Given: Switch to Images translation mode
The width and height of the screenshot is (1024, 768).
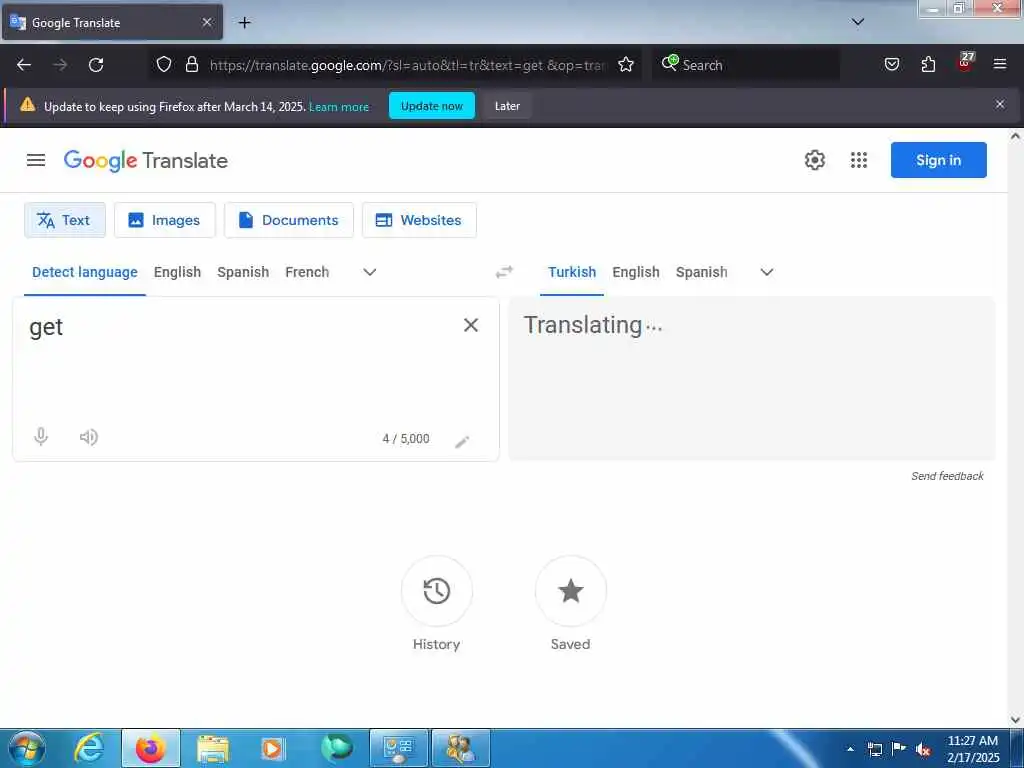Looking at the screenshot, I should (x=165, y=220).
